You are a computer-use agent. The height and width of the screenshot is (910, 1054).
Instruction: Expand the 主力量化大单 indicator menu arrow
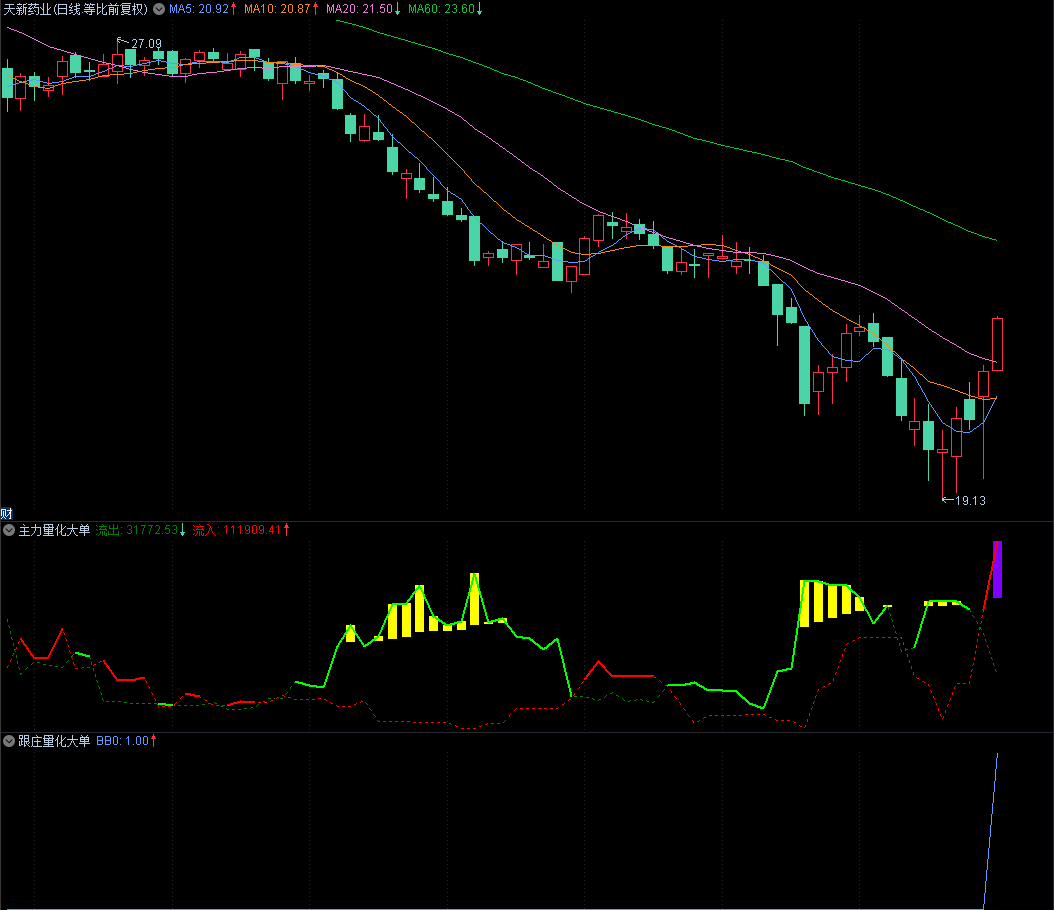(9, 530)
